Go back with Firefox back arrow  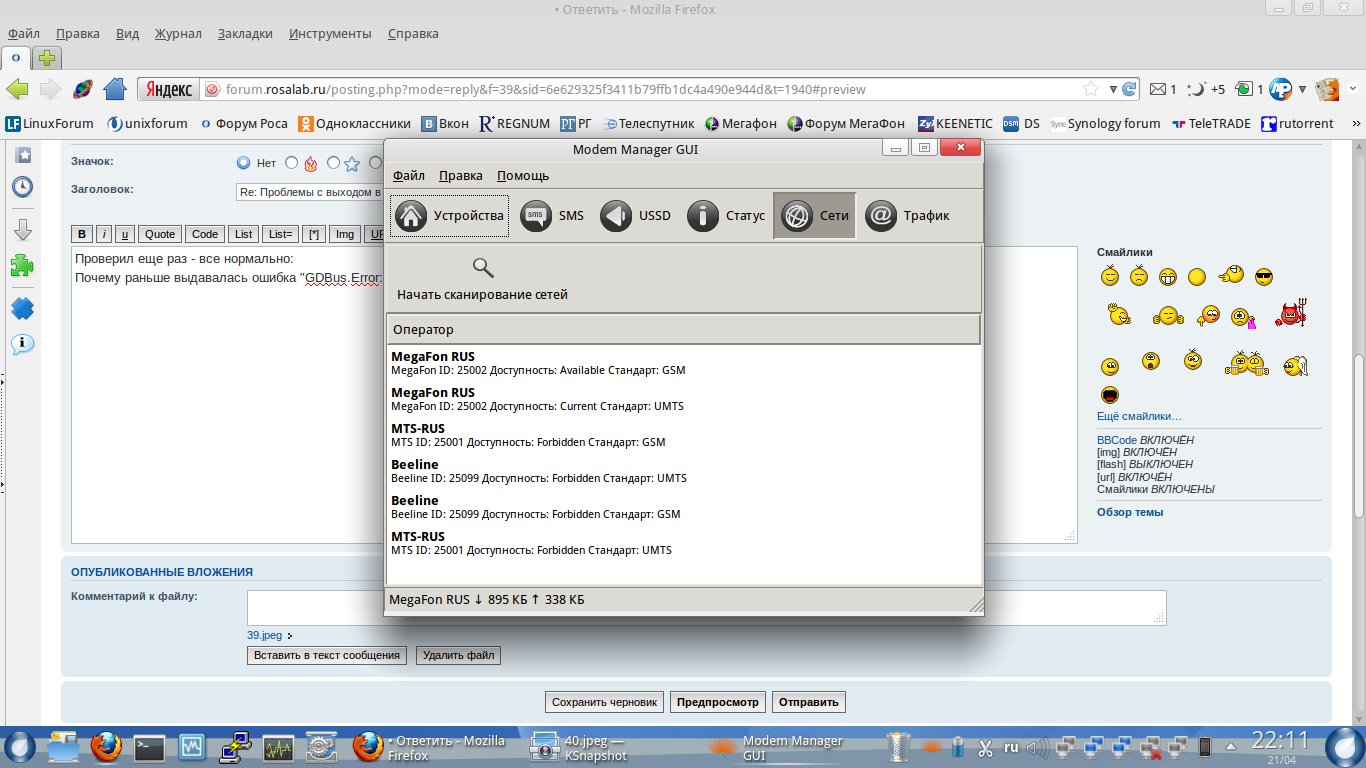(x=18, y=89)
